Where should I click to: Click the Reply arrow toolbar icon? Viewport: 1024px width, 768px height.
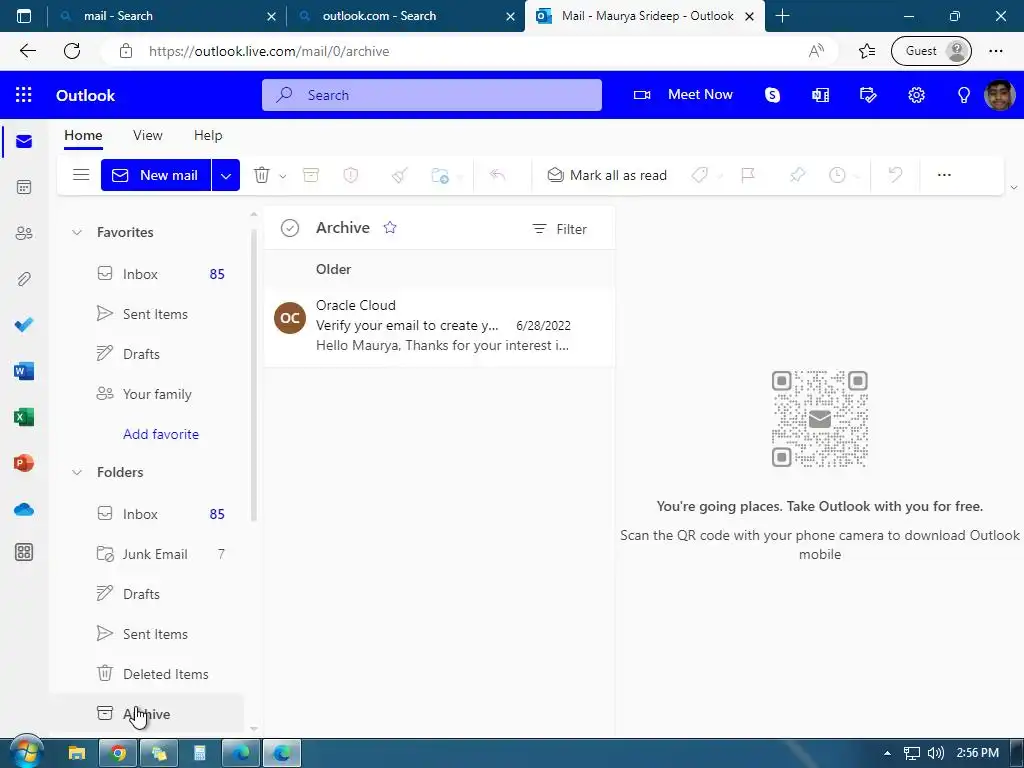[497, 174]
